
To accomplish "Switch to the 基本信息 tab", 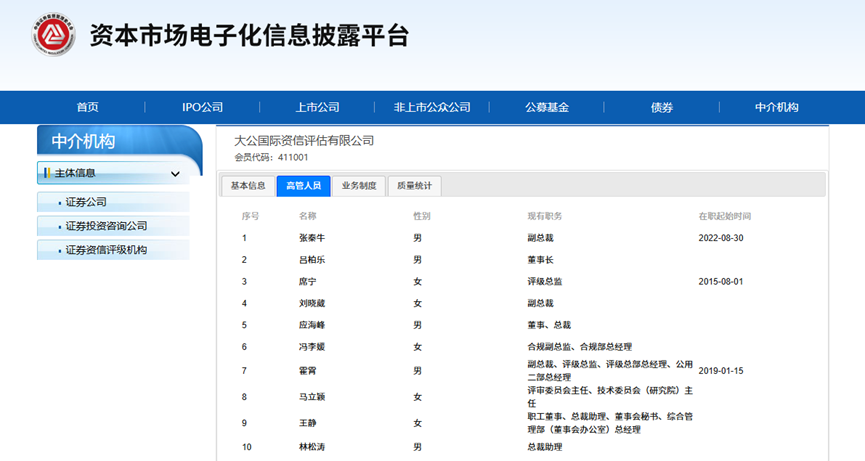I will 248,185.
